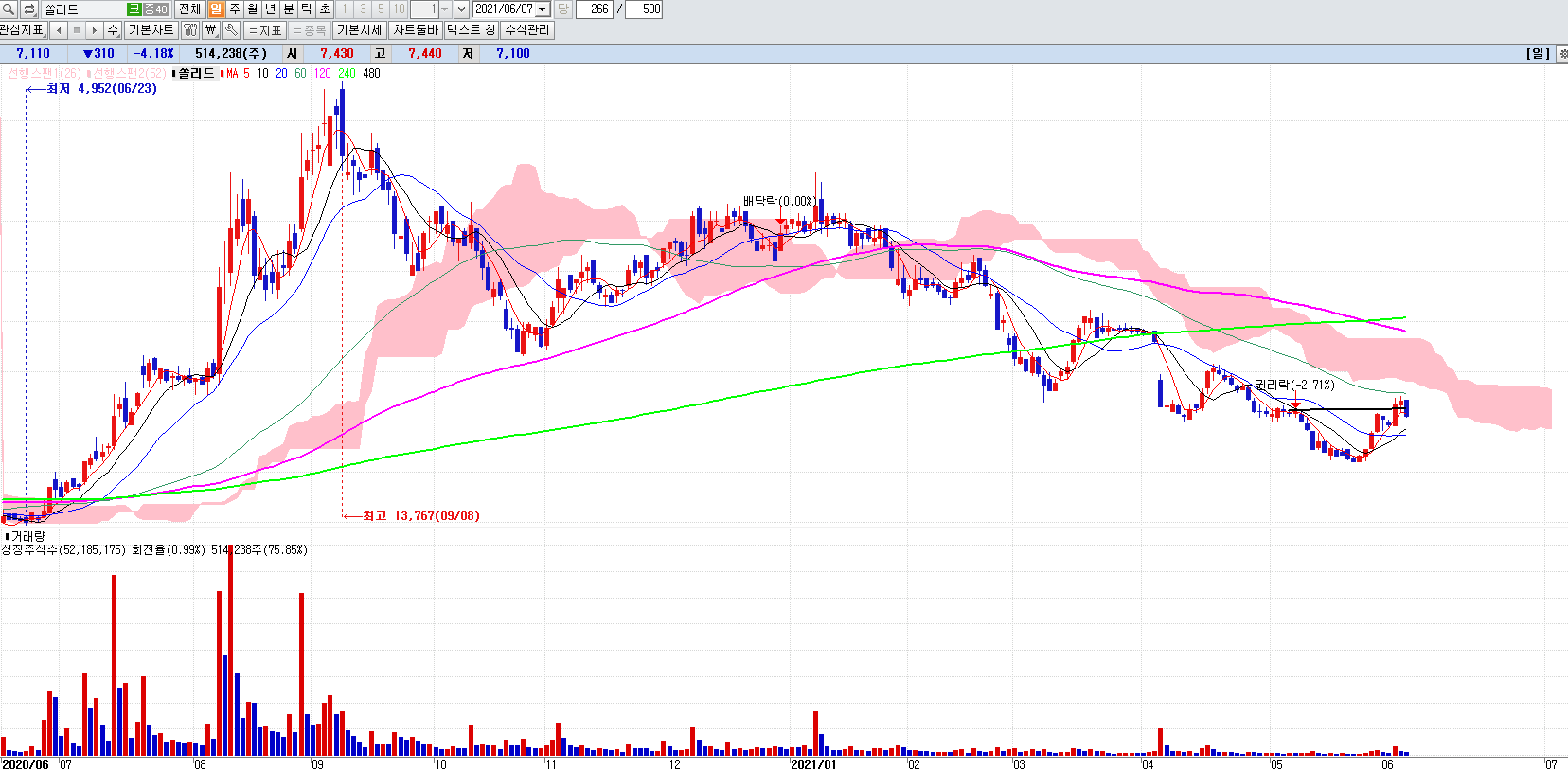This screenshot has height=772, width=1568.
Task: Click the 선행스팬2(52) legend label
Action: coord(128,73)
